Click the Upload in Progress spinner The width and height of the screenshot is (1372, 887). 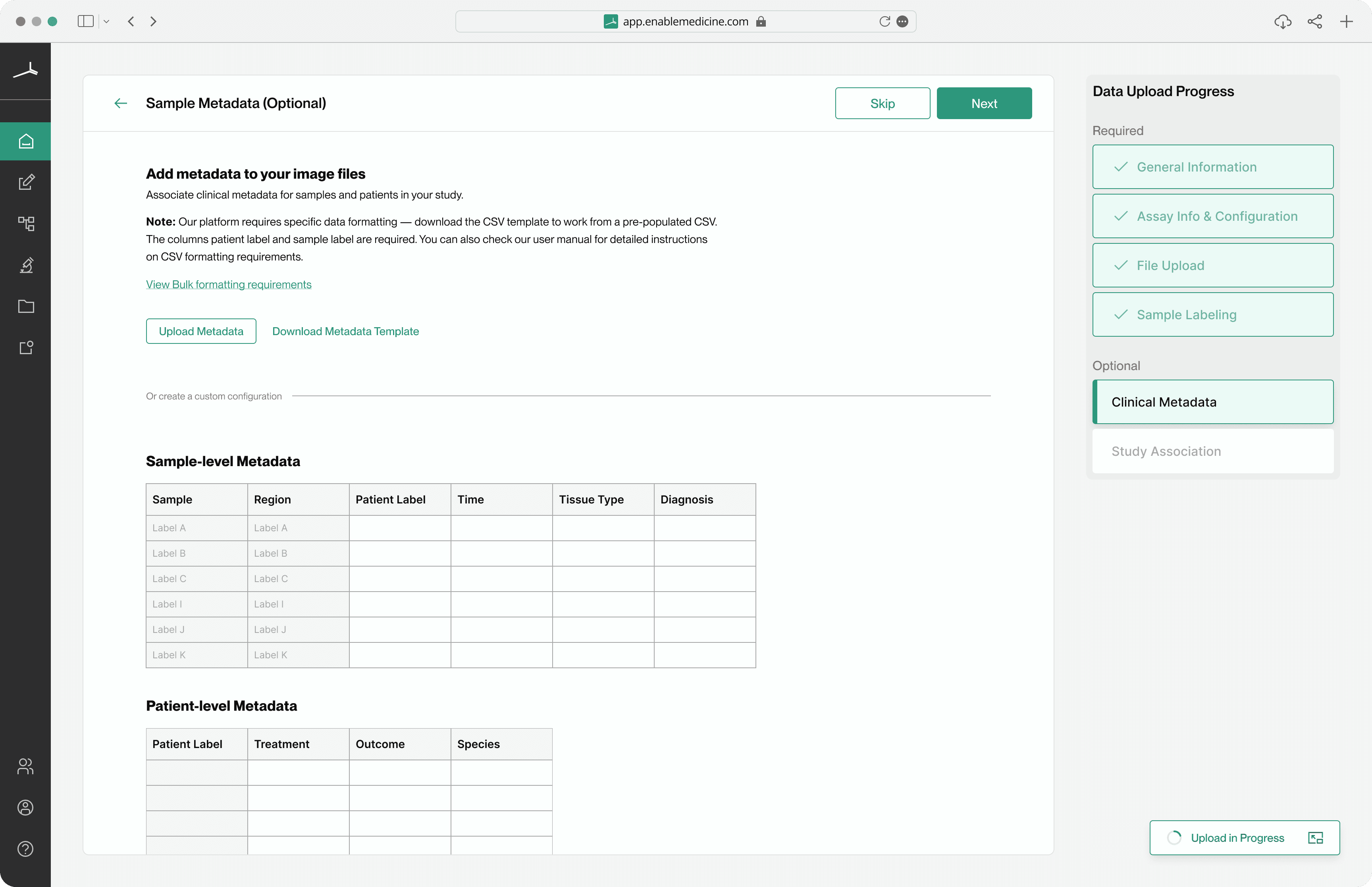coord(1174,837)
